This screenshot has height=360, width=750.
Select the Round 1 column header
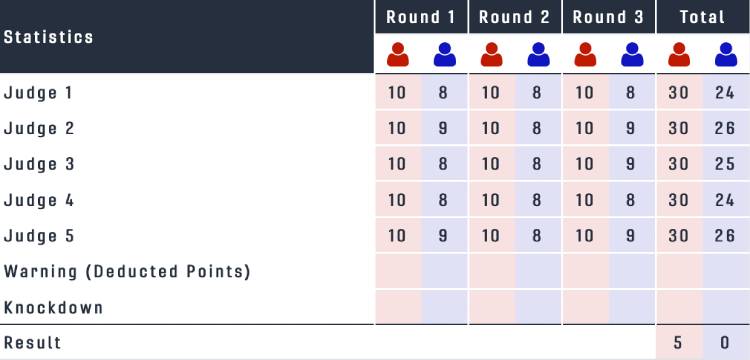click(421, 17)
